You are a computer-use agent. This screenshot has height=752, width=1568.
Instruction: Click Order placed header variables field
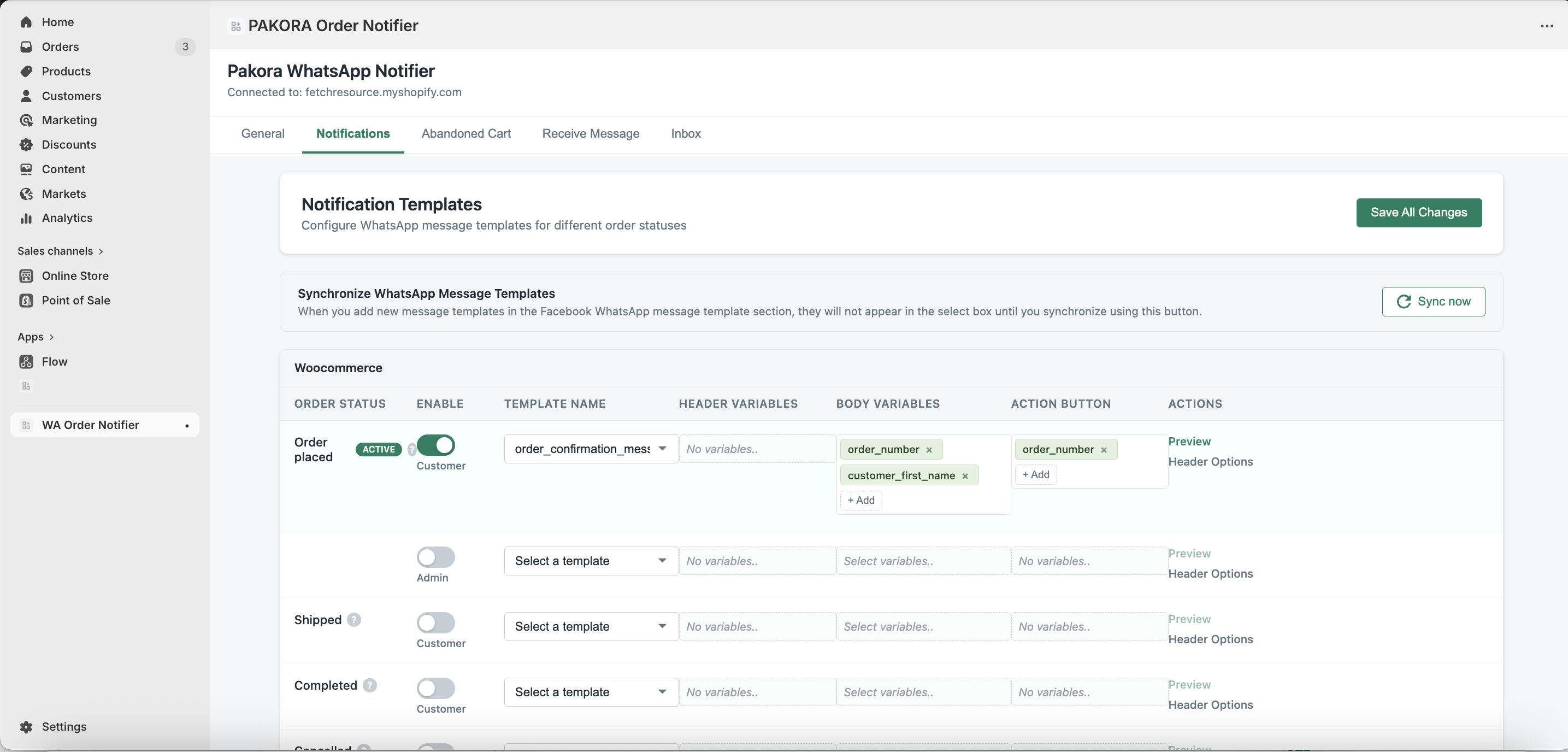click(x=757, y=449)
